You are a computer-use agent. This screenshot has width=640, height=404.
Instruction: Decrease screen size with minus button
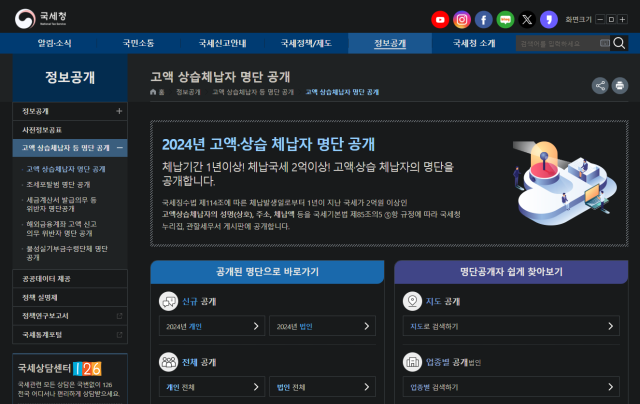[600, 19]
